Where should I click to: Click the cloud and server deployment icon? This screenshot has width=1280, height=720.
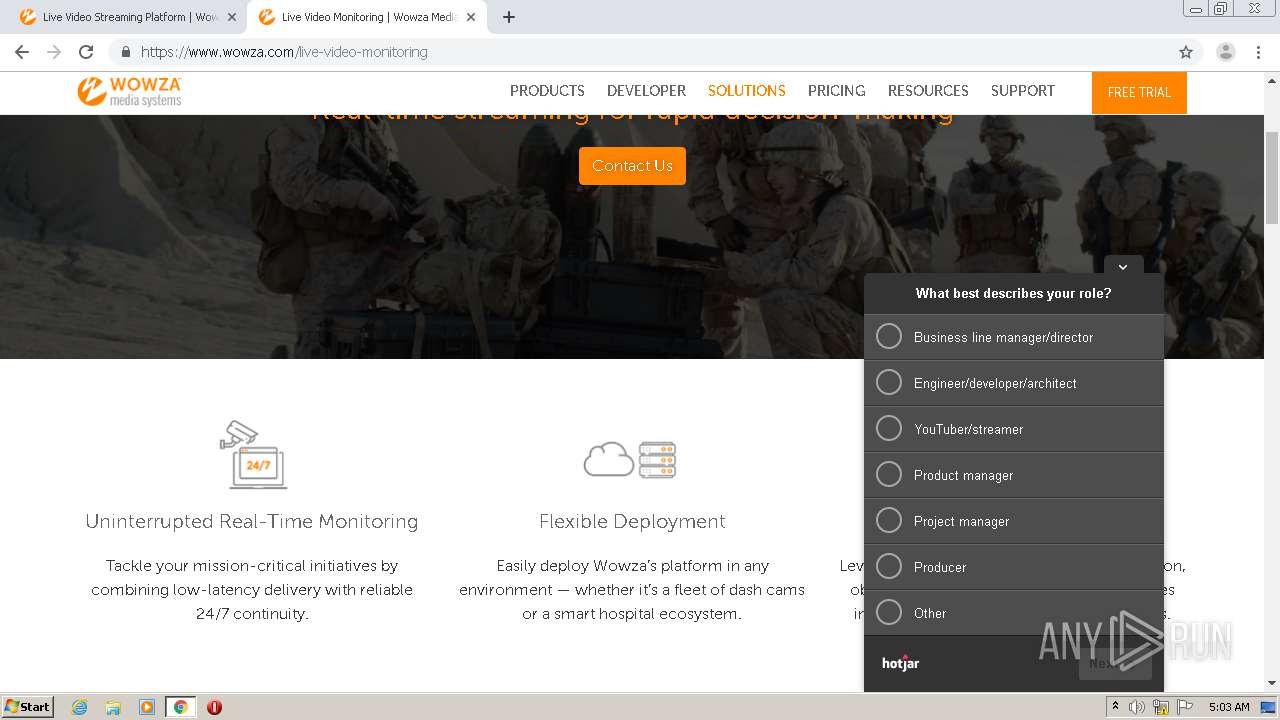click(630, 459)
